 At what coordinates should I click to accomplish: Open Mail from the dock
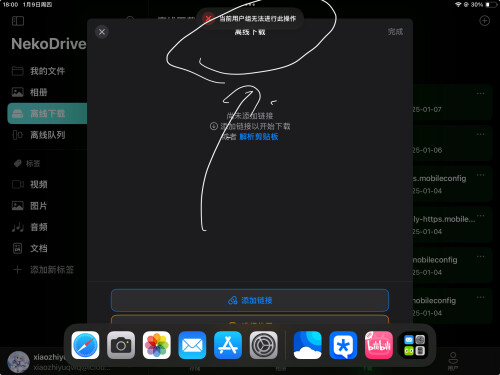tap(192, 345)
